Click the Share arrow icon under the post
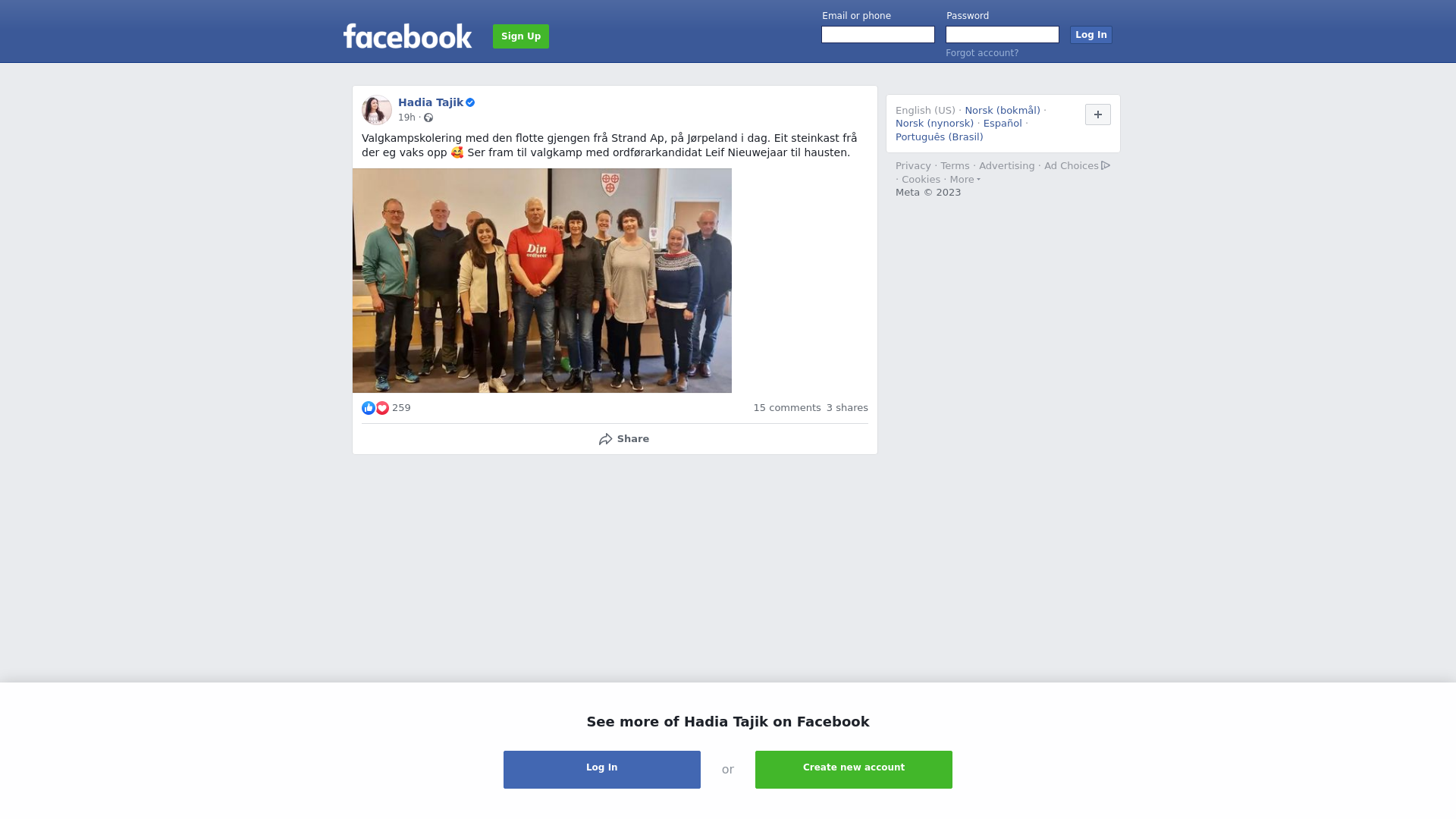 point(605,439)
